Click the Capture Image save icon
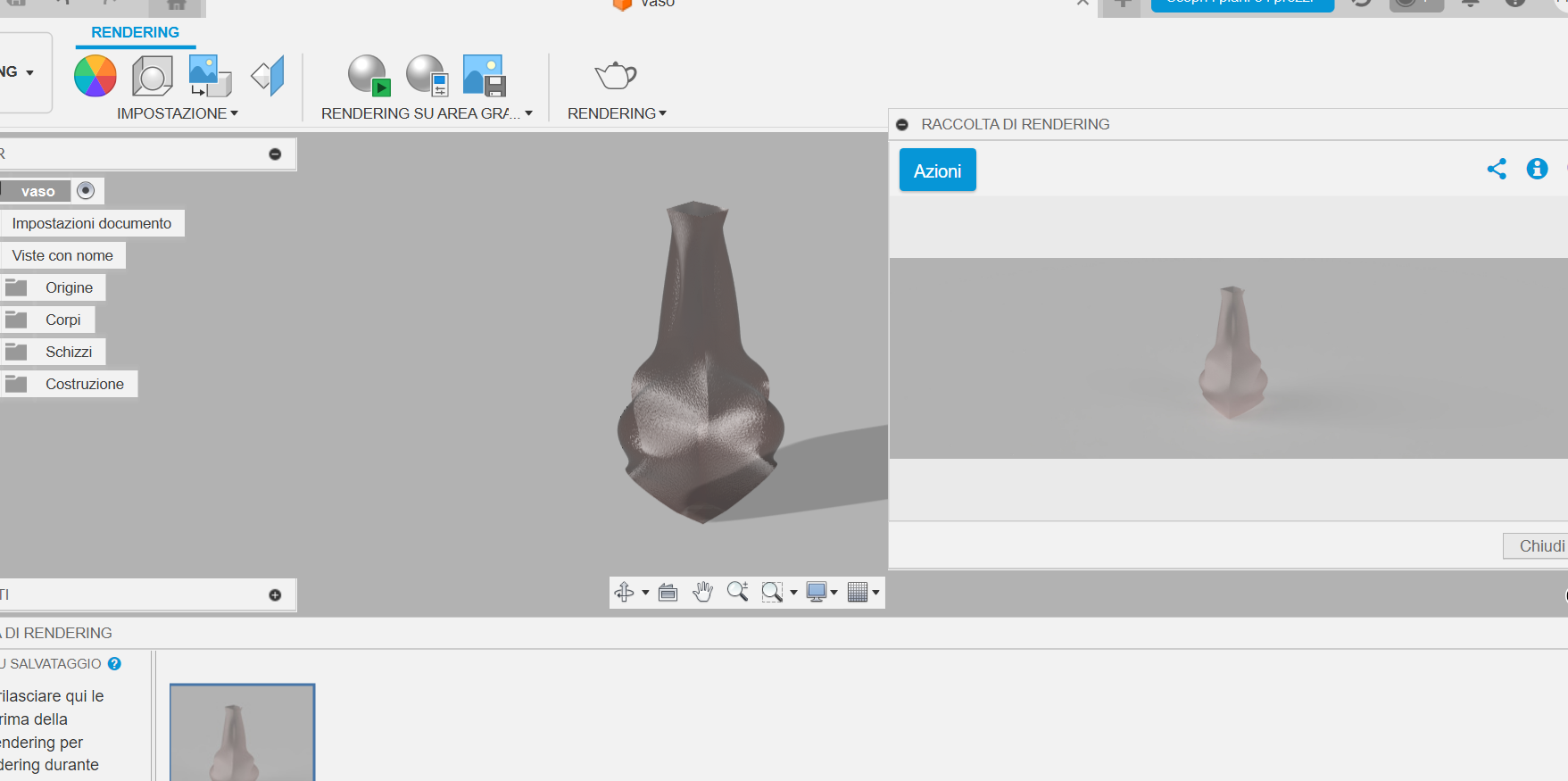The width and height of the screenshot is (1568, 781). [x=485, y=76]
